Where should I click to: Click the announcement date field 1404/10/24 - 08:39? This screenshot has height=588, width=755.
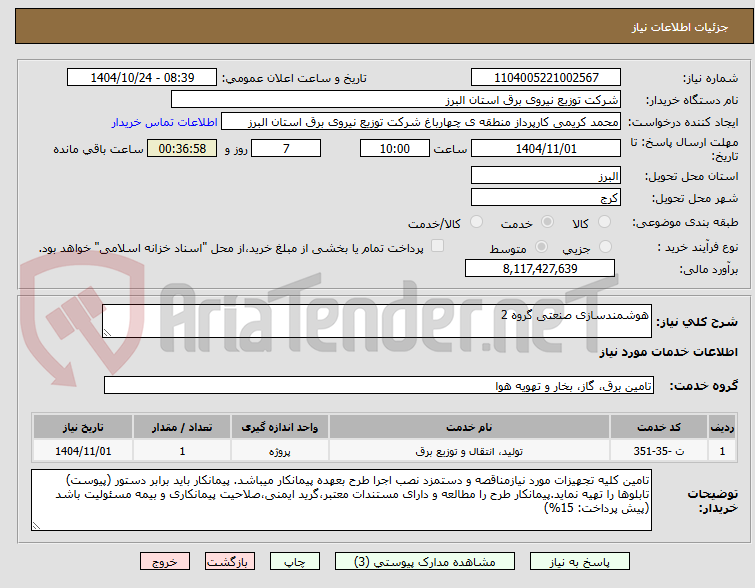pos(142,78)
